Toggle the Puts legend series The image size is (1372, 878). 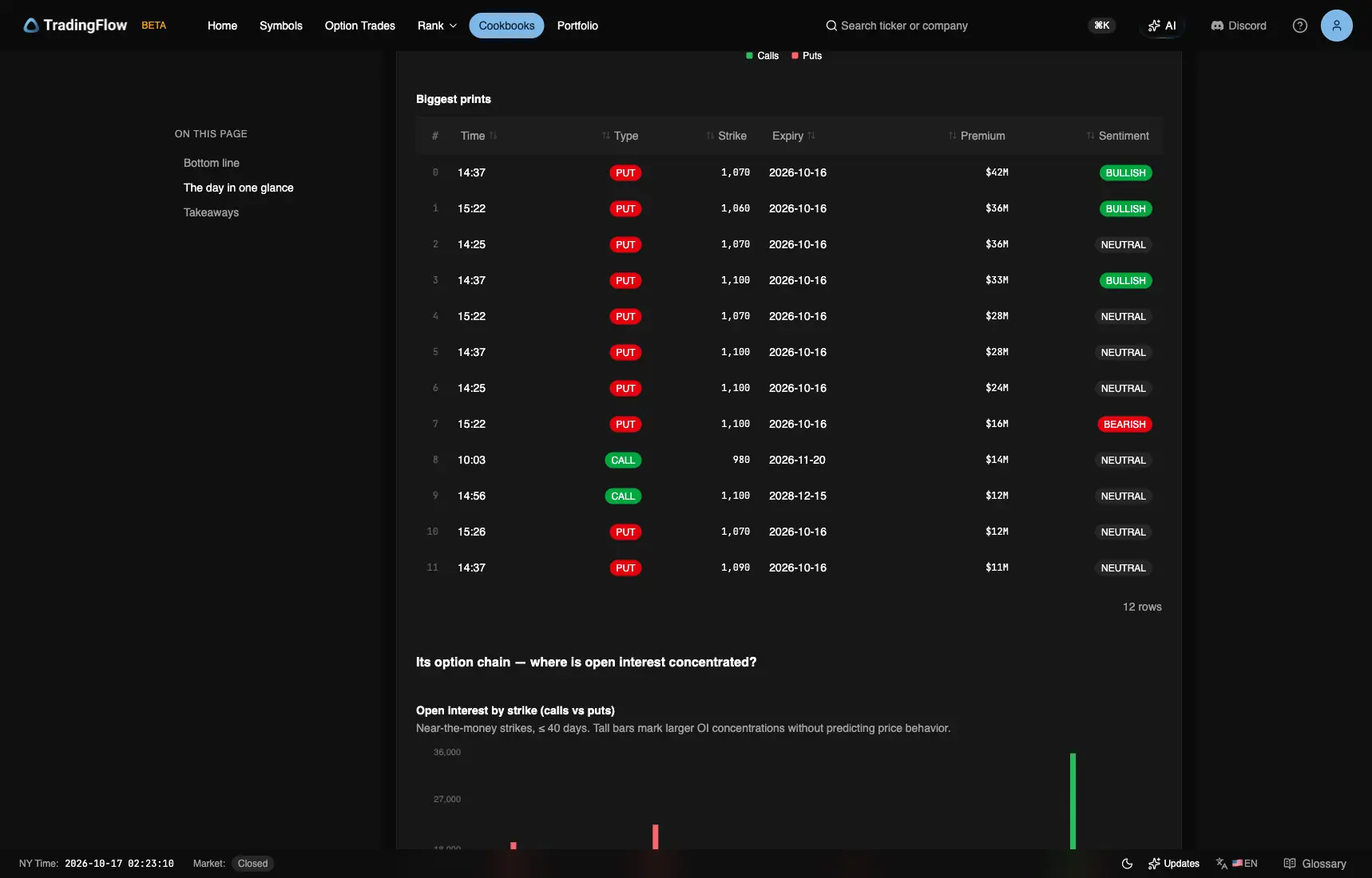click(807, 56)
